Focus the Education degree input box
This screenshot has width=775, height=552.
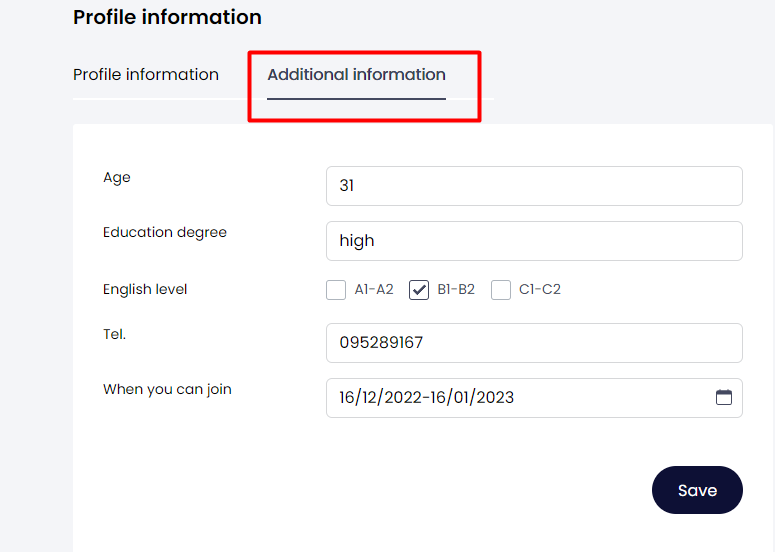[534, 241]
